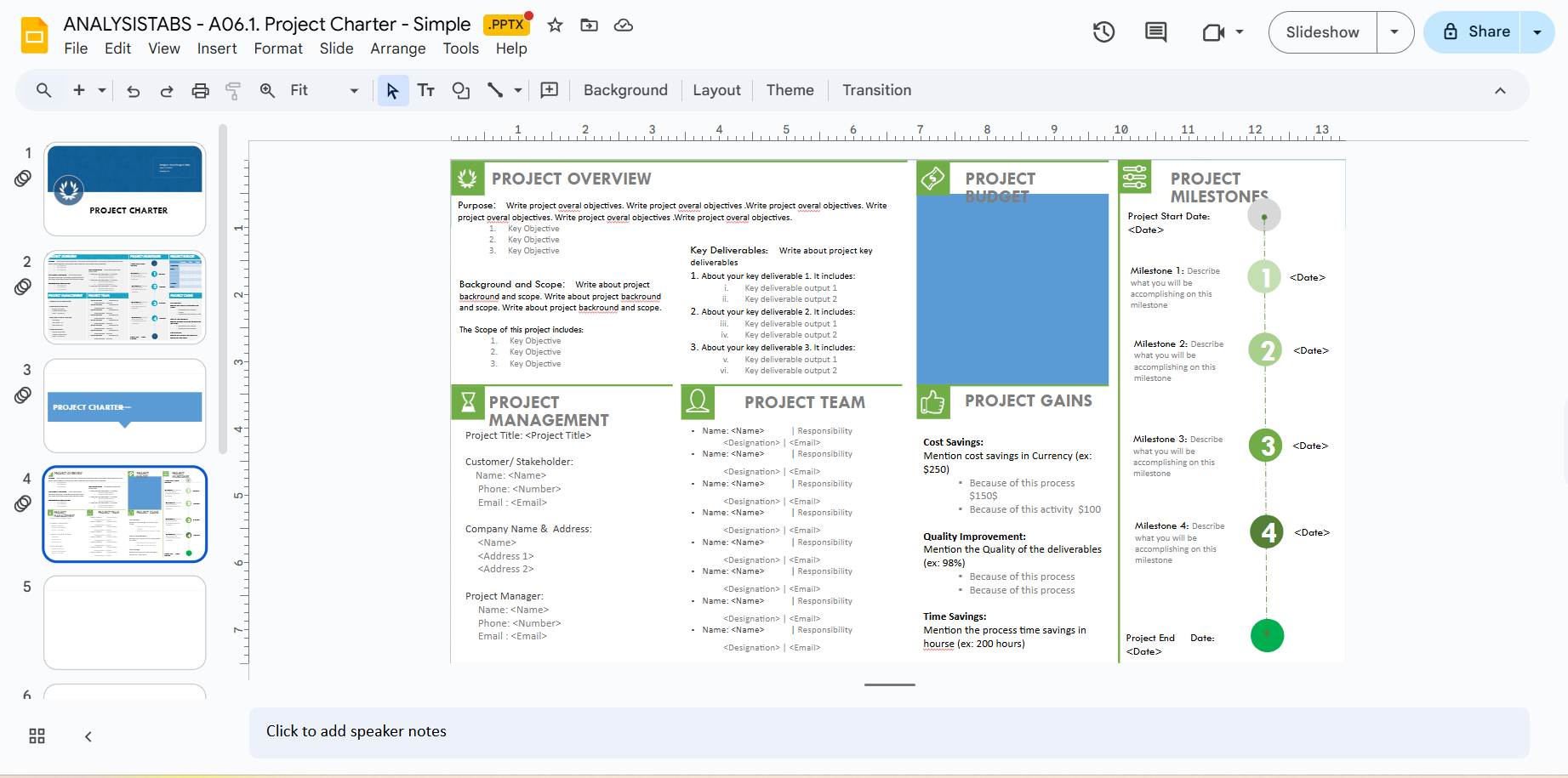Open the Arrange menu

[x=397, y=48]
